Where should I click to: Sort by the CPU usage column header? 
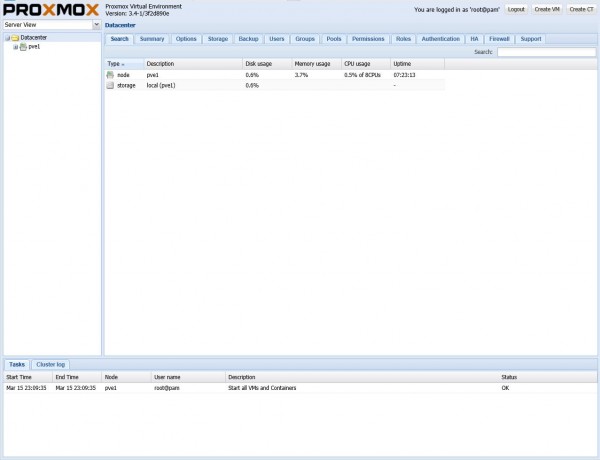click(366, 64)
